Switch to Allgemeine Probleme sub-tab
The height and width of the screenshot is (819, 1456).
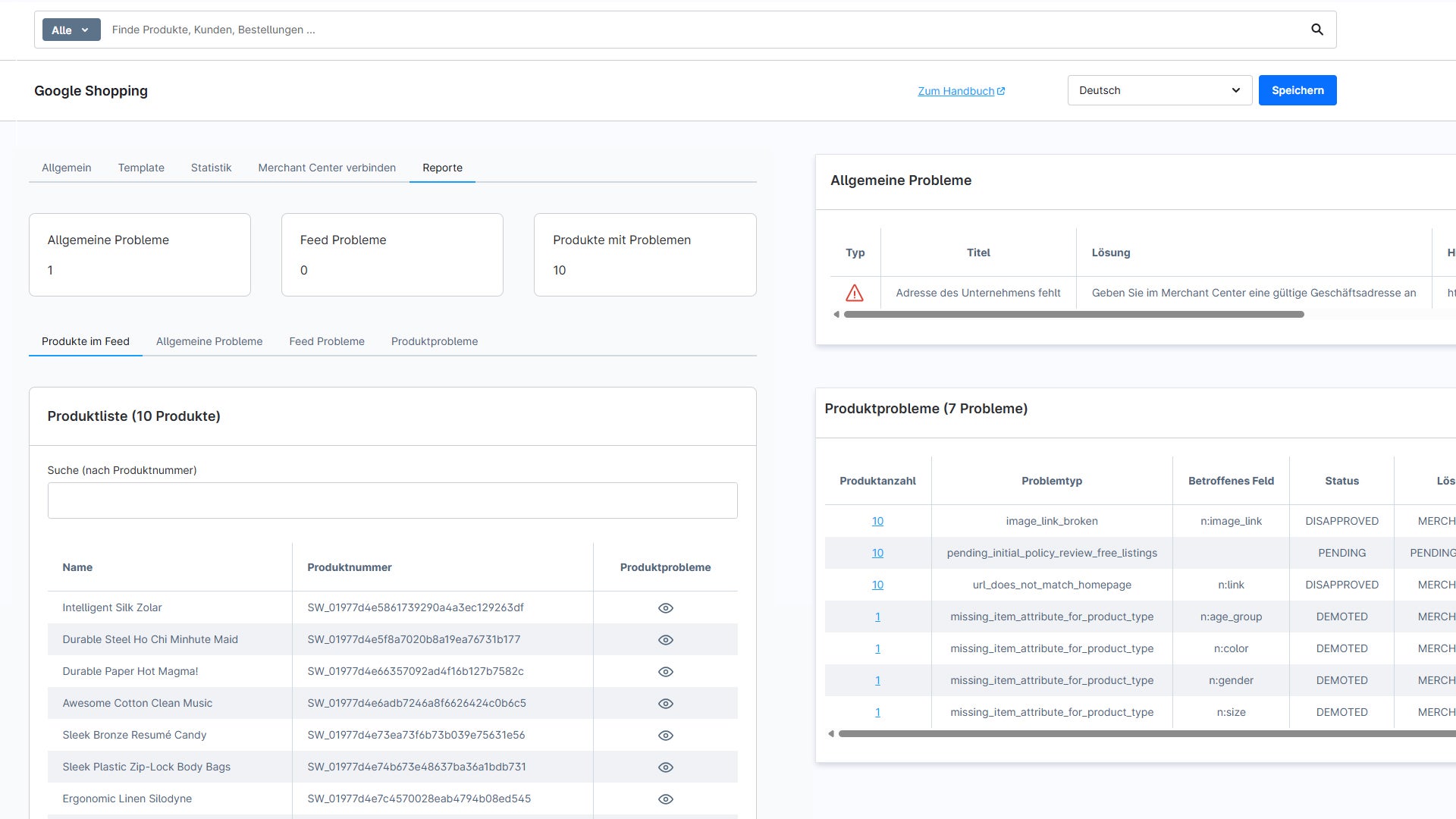209,341
